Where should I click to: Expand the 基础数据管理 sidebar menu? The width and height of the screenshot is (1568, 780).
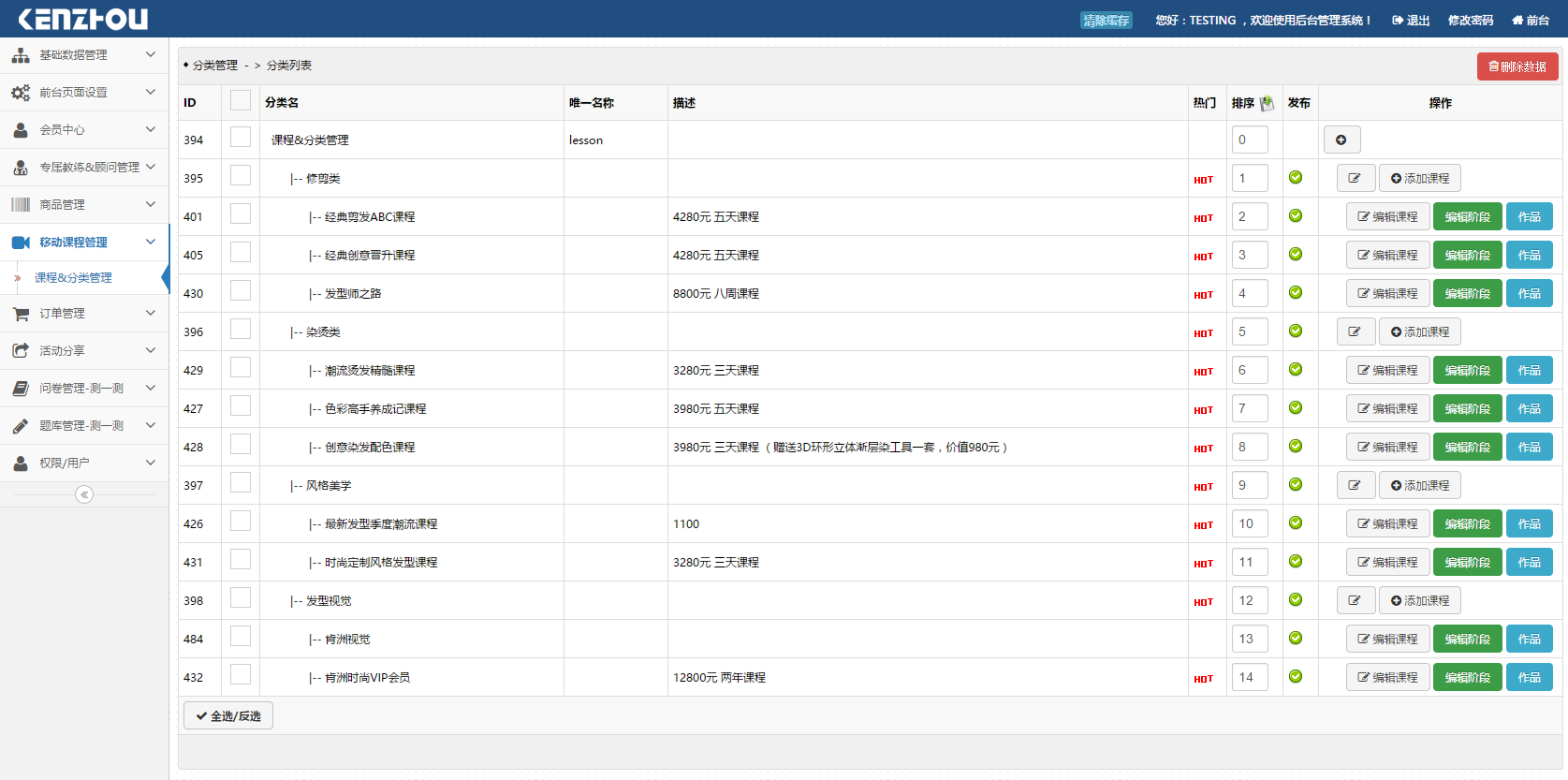tap(83, 55)
